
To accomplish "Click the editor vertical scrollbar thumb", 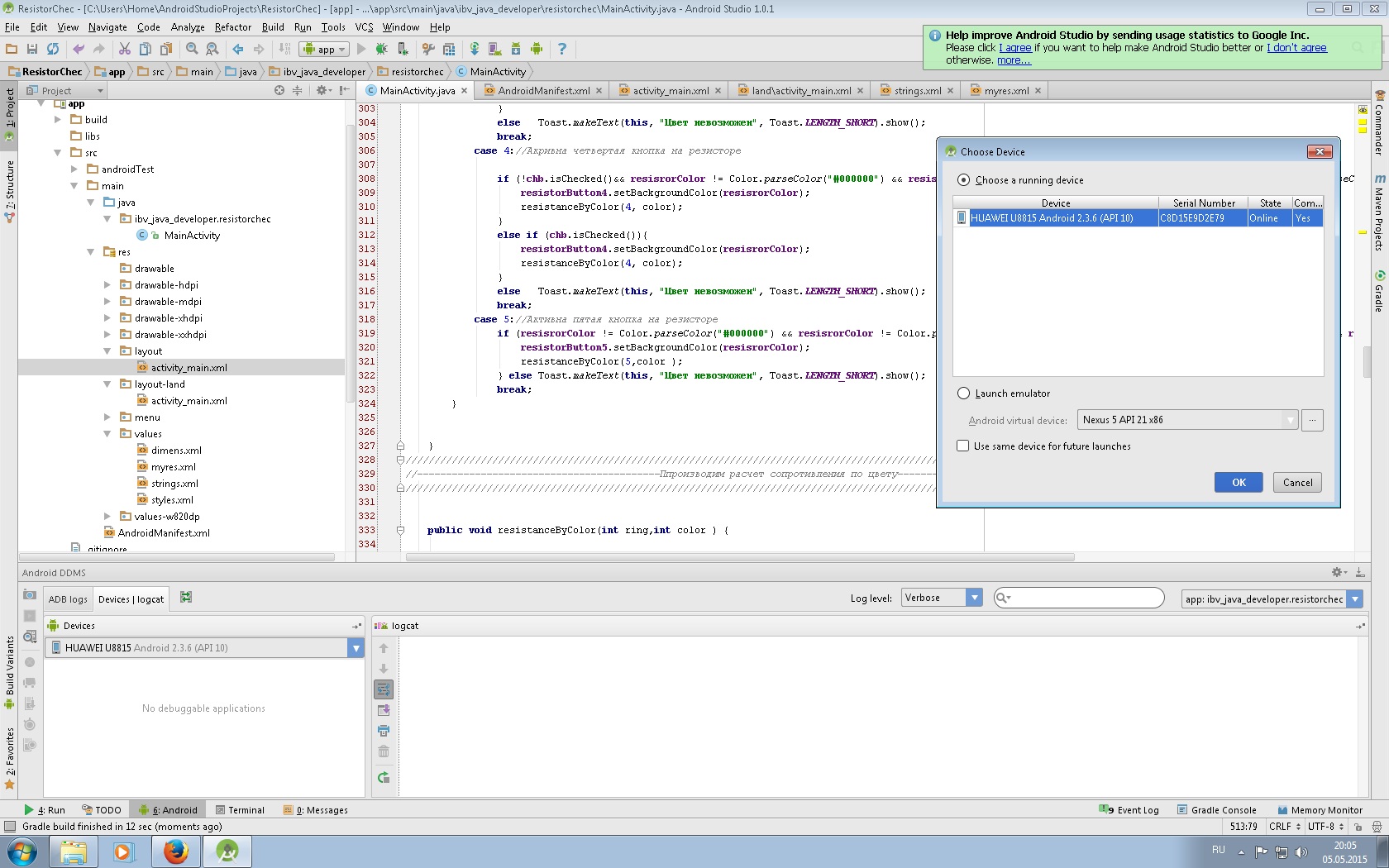I will (x=1367, y=361).
